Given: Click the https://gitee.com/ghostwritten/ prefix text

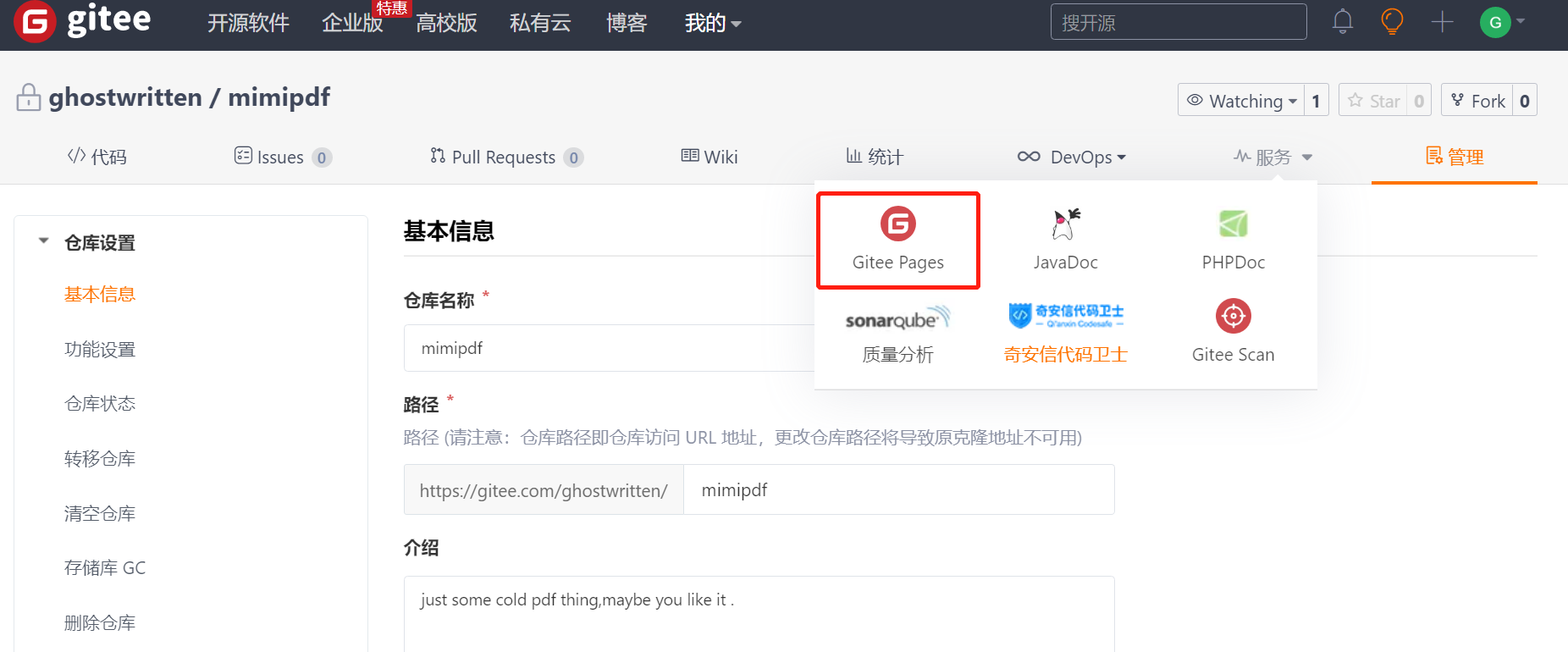Looking at the screenshot, I should (544, 490).
